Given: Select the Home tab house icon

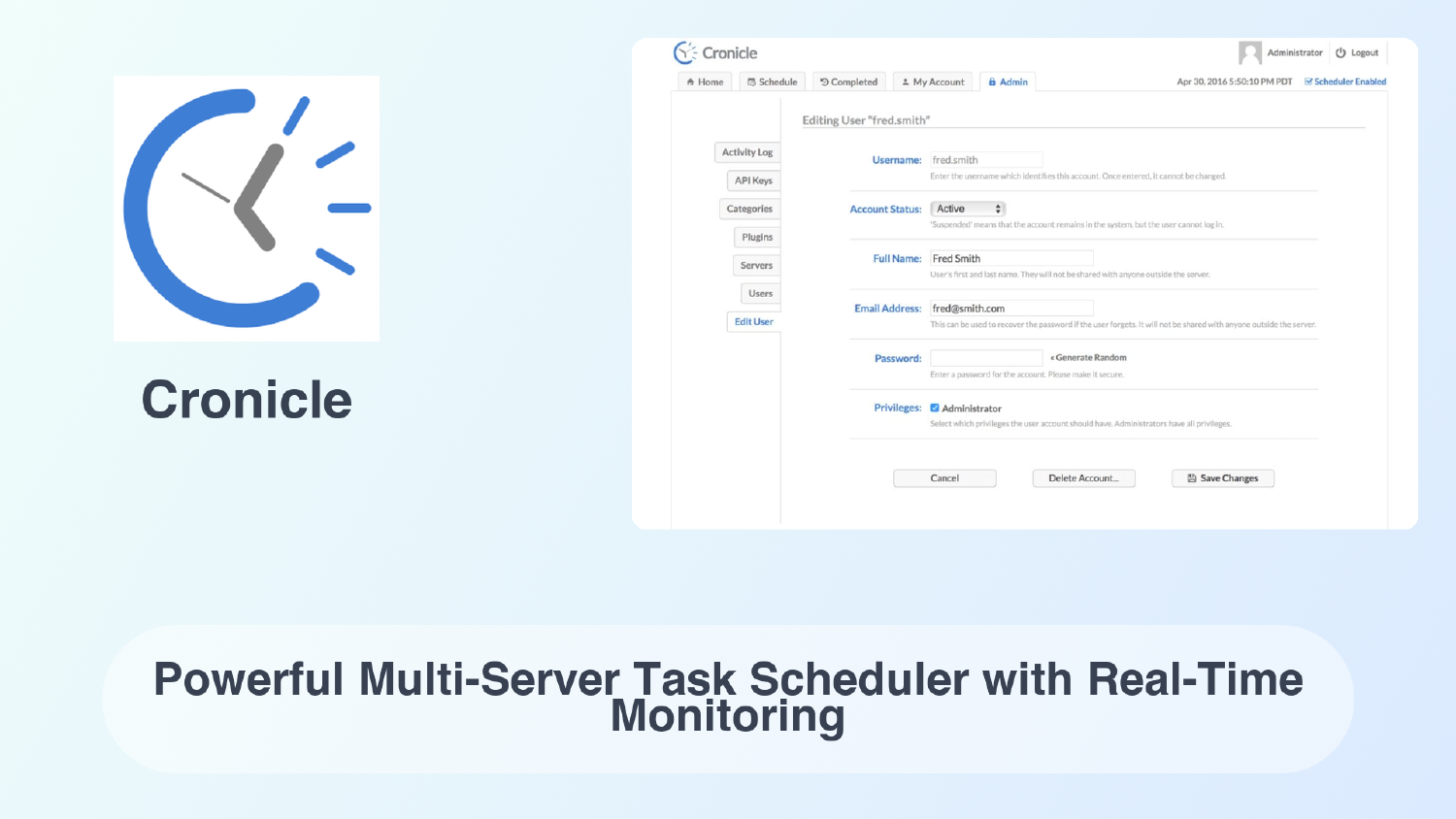Looking at the screenshot, I should click(692, 82).
